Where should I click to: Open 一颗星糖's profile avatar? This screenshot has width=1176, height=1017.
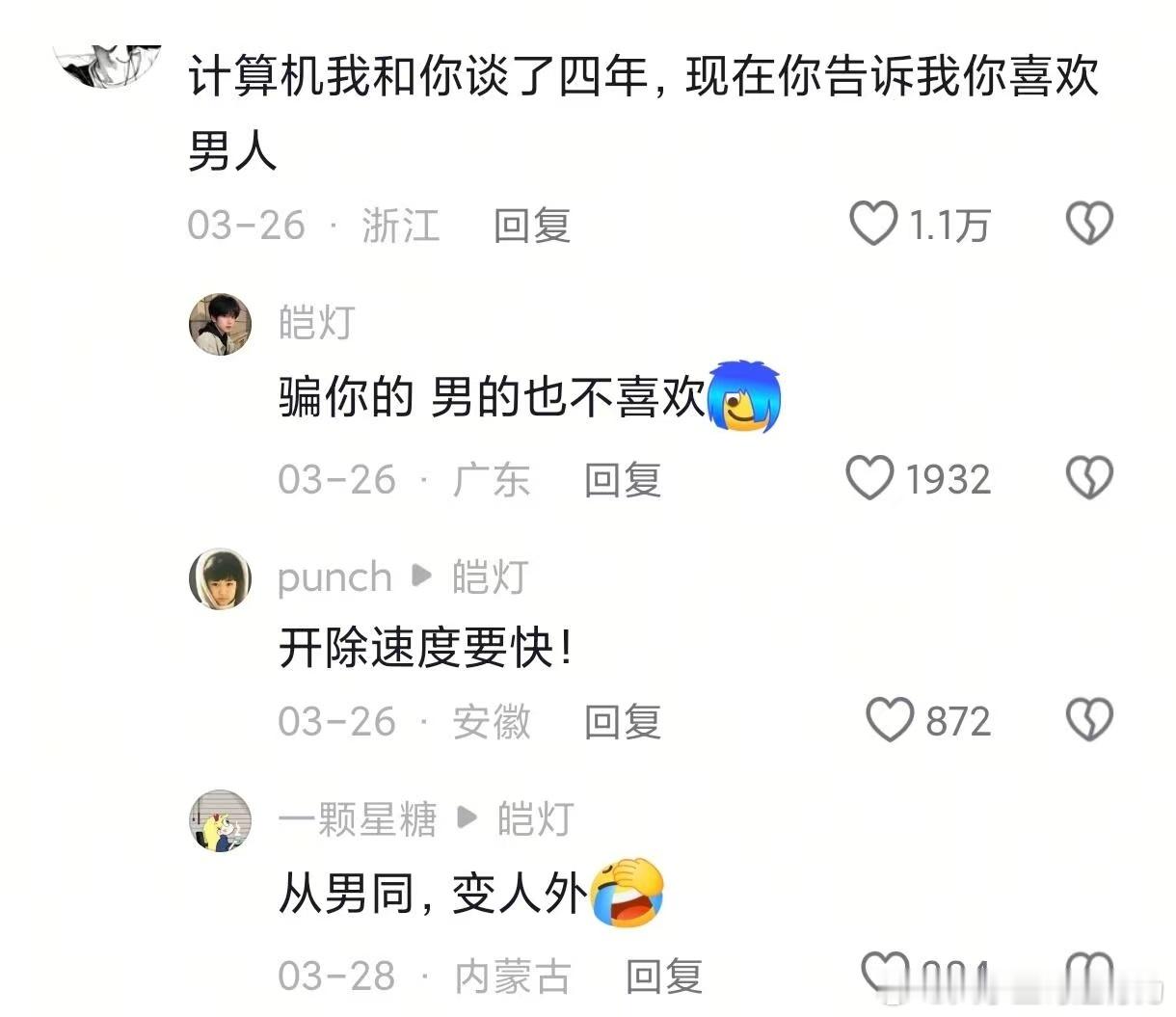(220, 821)
